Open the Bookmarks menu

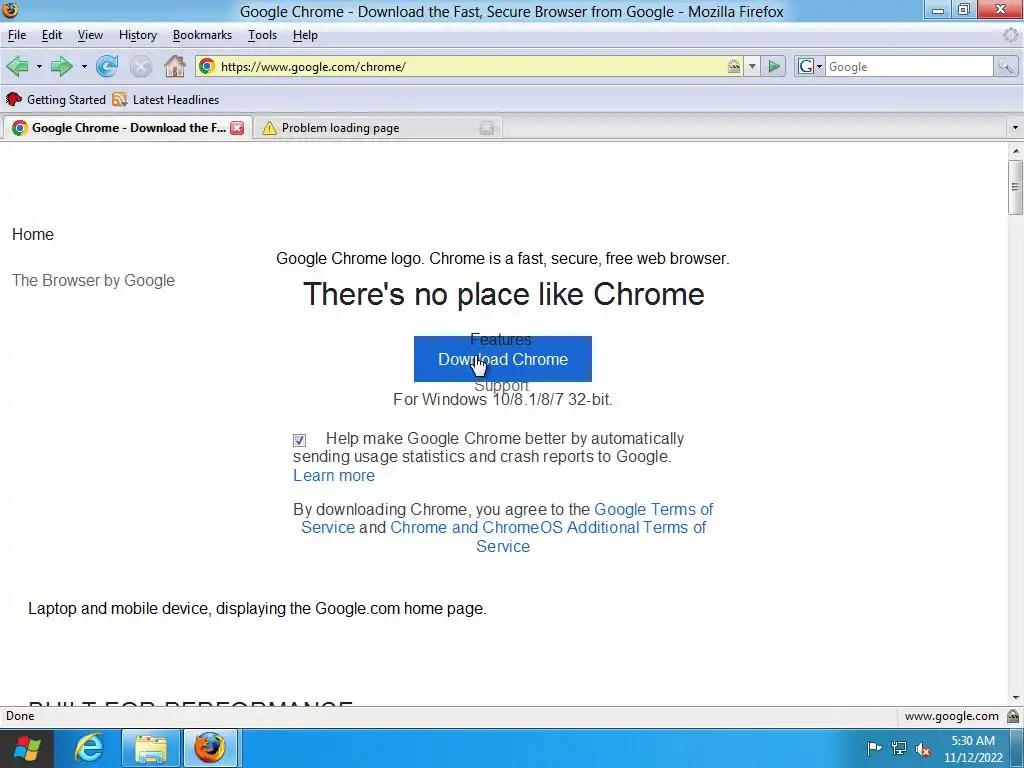[x=202, y=35]
